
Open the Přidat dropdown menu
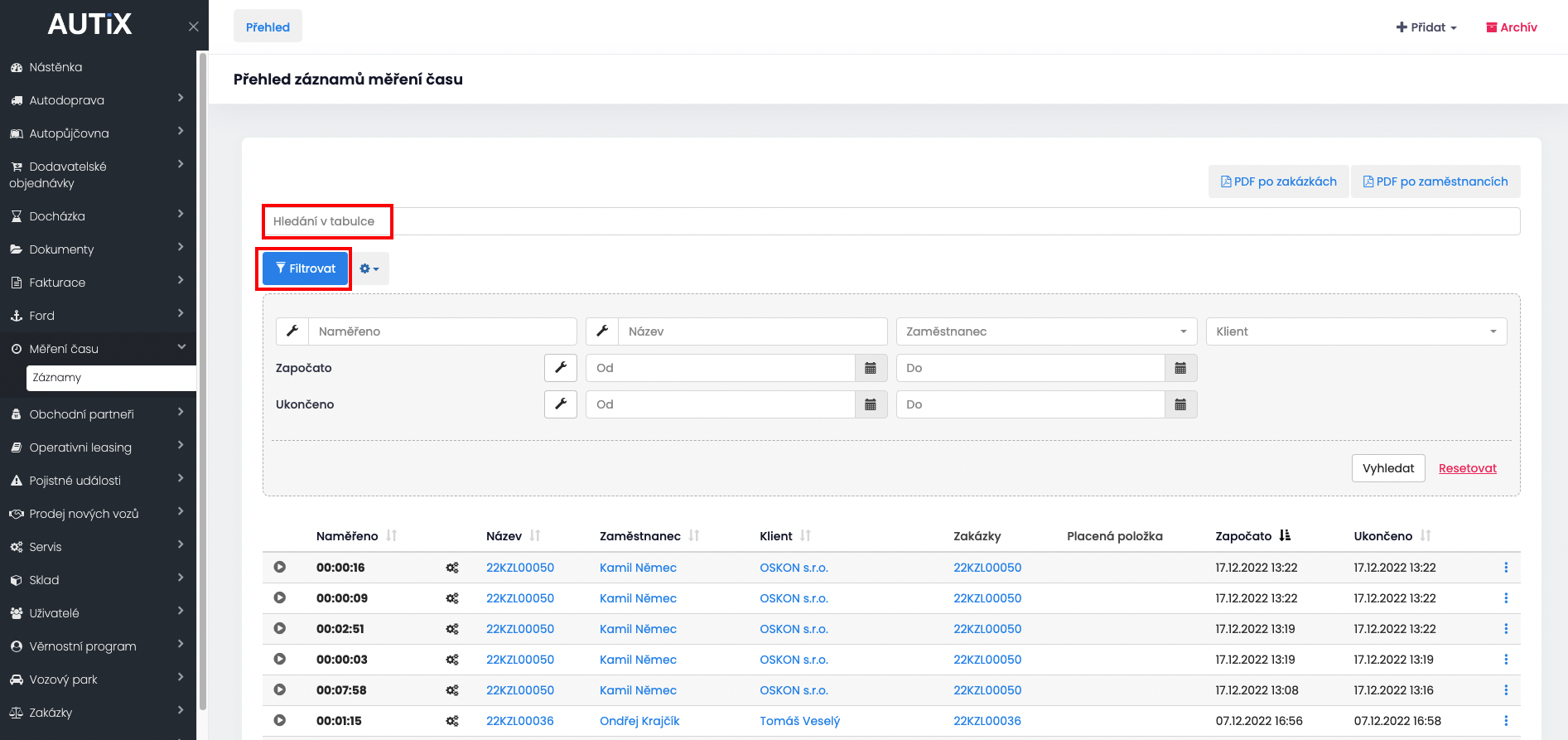click(x=1426, y=27)
